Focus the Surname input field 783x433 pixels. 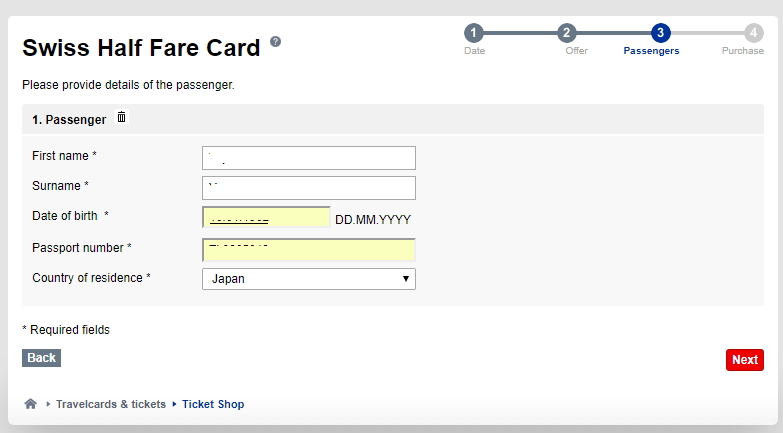[309, 188]
